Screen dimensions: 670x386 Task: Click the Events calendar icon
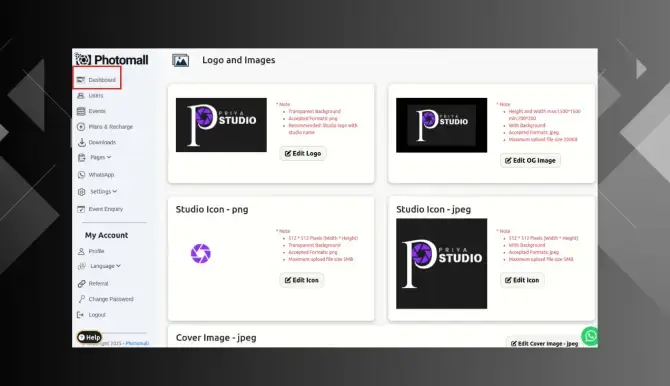[x=81, y=111]
